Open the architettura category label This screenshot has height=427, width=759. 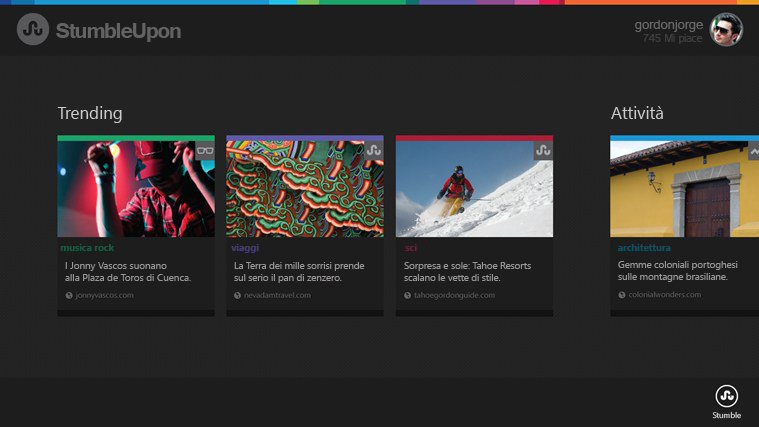(x=644, y=248)
